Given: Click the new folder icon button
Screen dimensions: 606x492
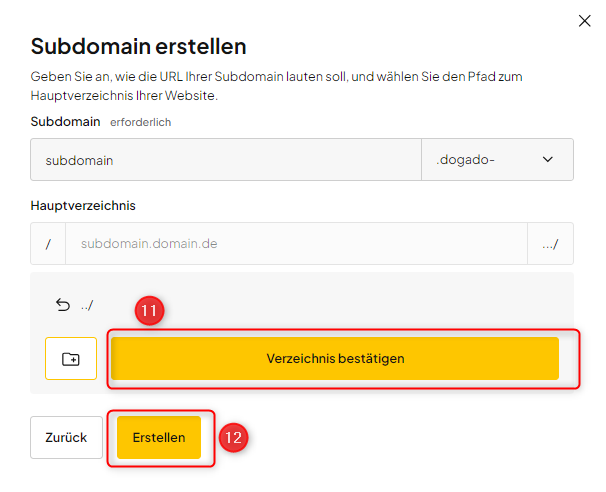Looking at the screenshot, I should (70, 358).
